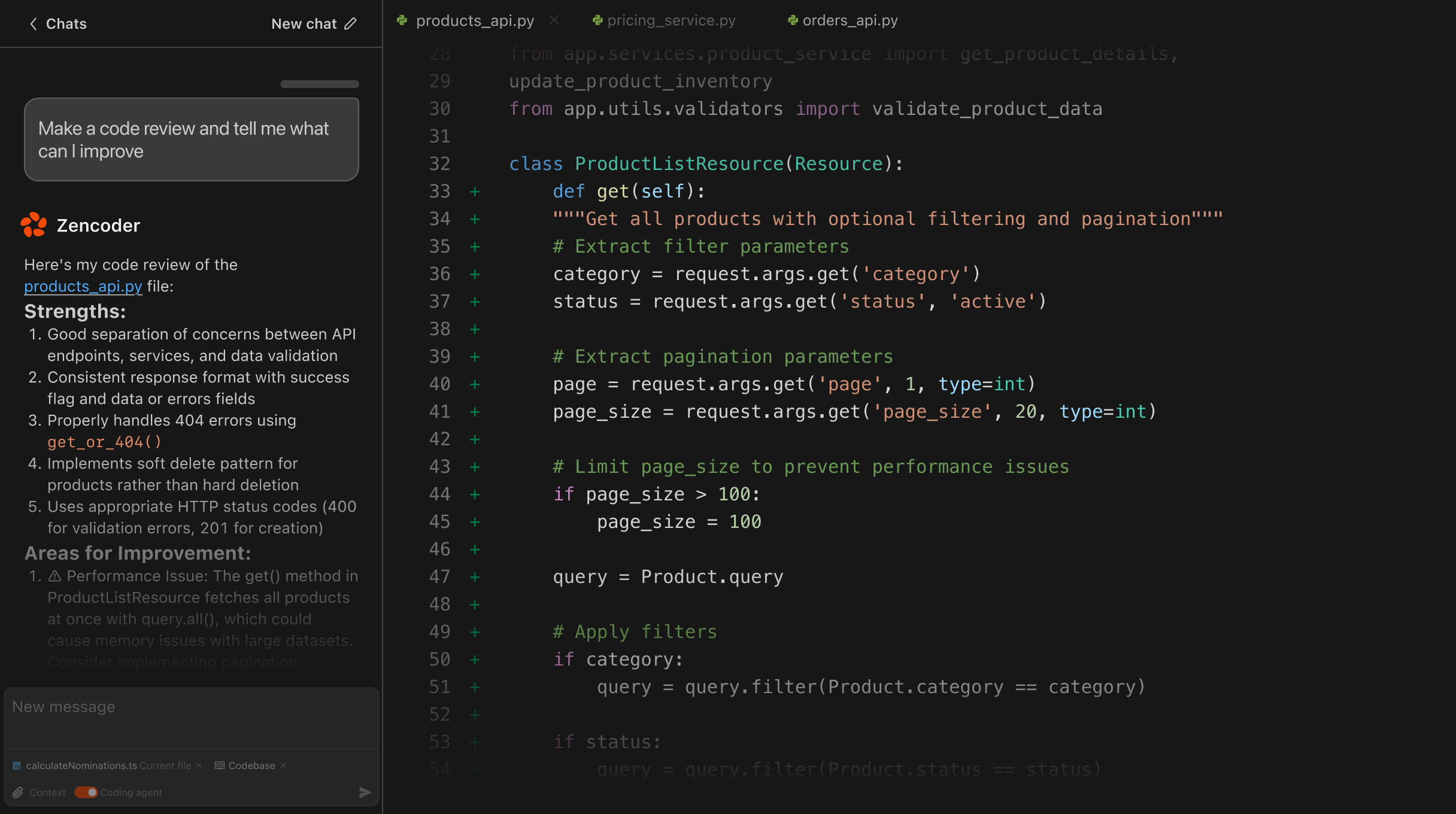Remove the Codebase context with its X
Screen dimensions: 1456x814
click(x=282, y=766)
